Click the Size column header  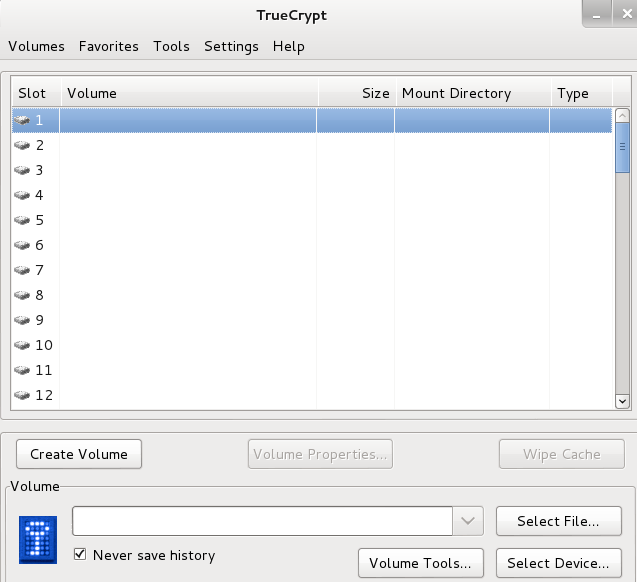click(357, 93)
